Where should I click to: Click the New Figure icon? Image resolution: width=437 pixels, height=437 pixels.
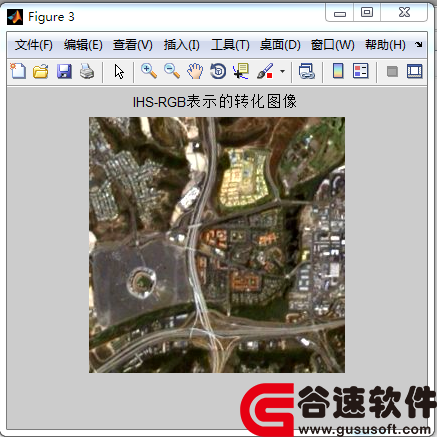pos(18,71)
